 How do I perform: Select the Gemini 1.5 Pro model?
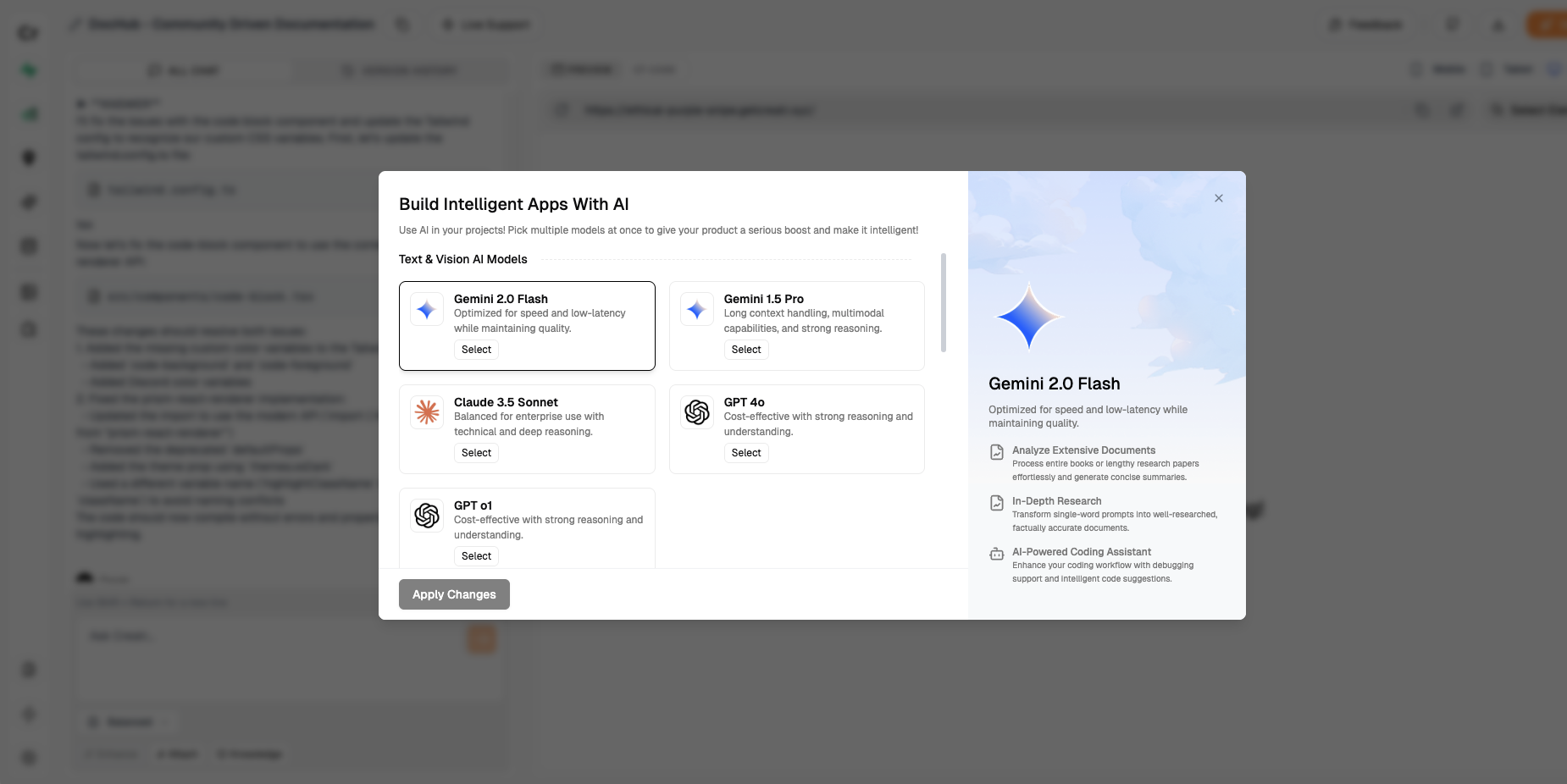click(x=746, y=350)
